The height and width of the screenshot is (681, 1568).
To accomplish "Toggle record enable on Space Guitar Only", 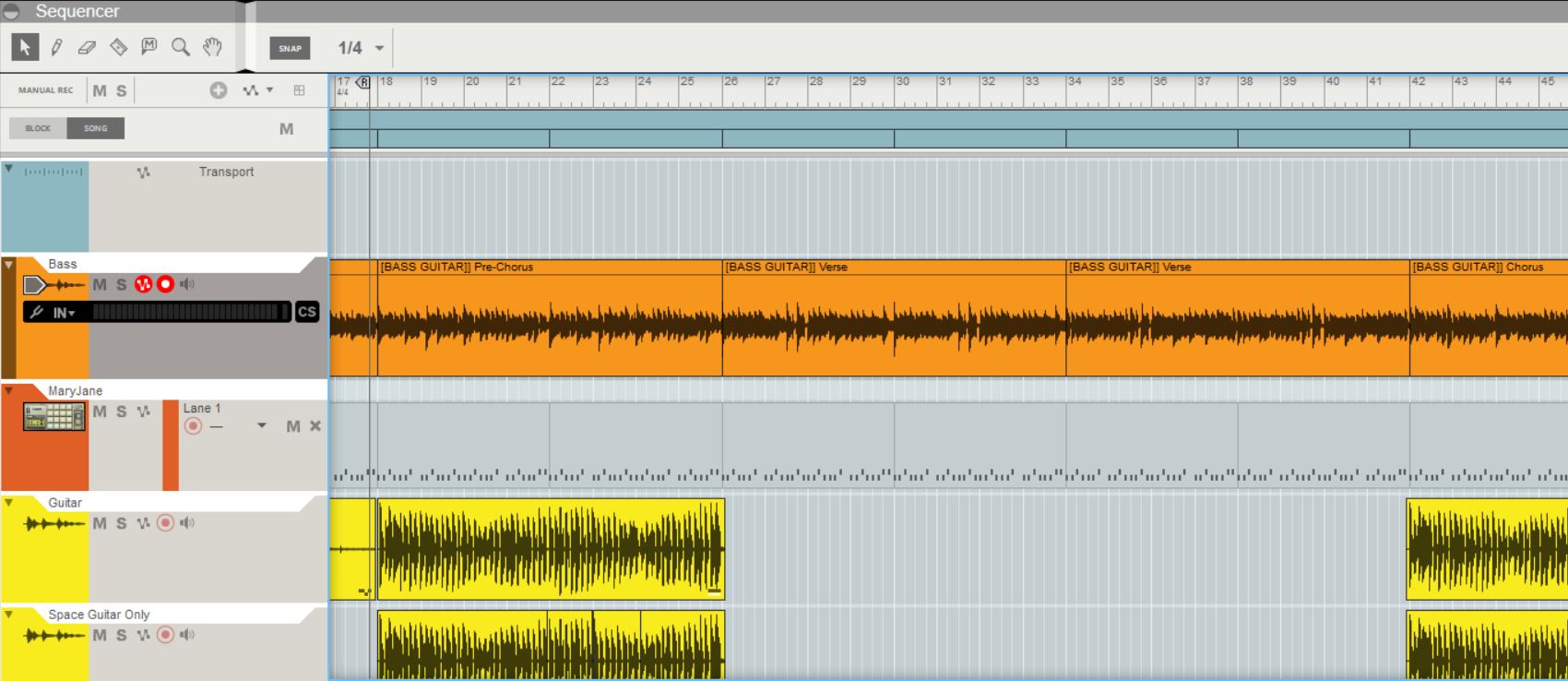I will [165, 635].
